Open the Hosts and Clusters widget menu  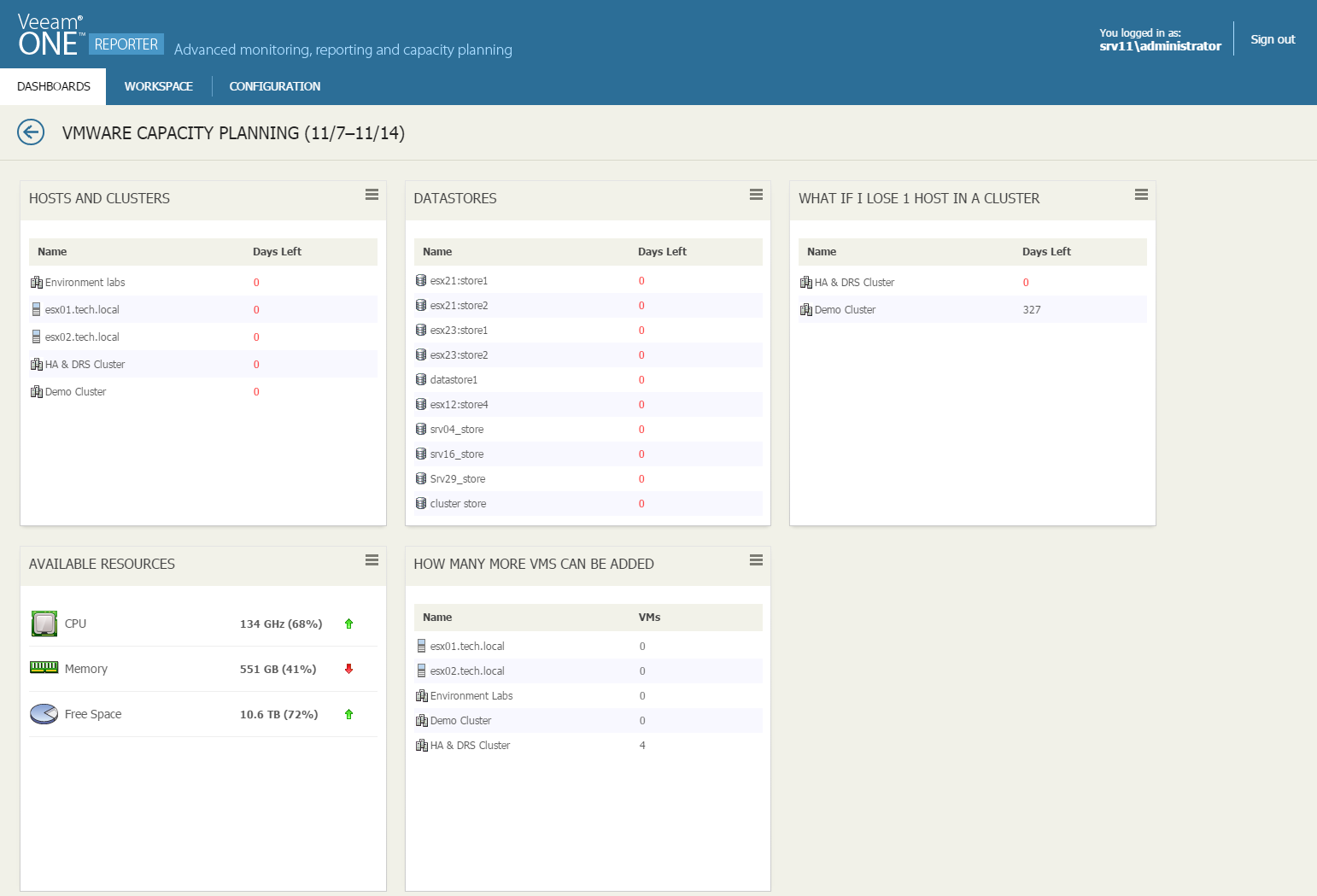tap(372, 195)
